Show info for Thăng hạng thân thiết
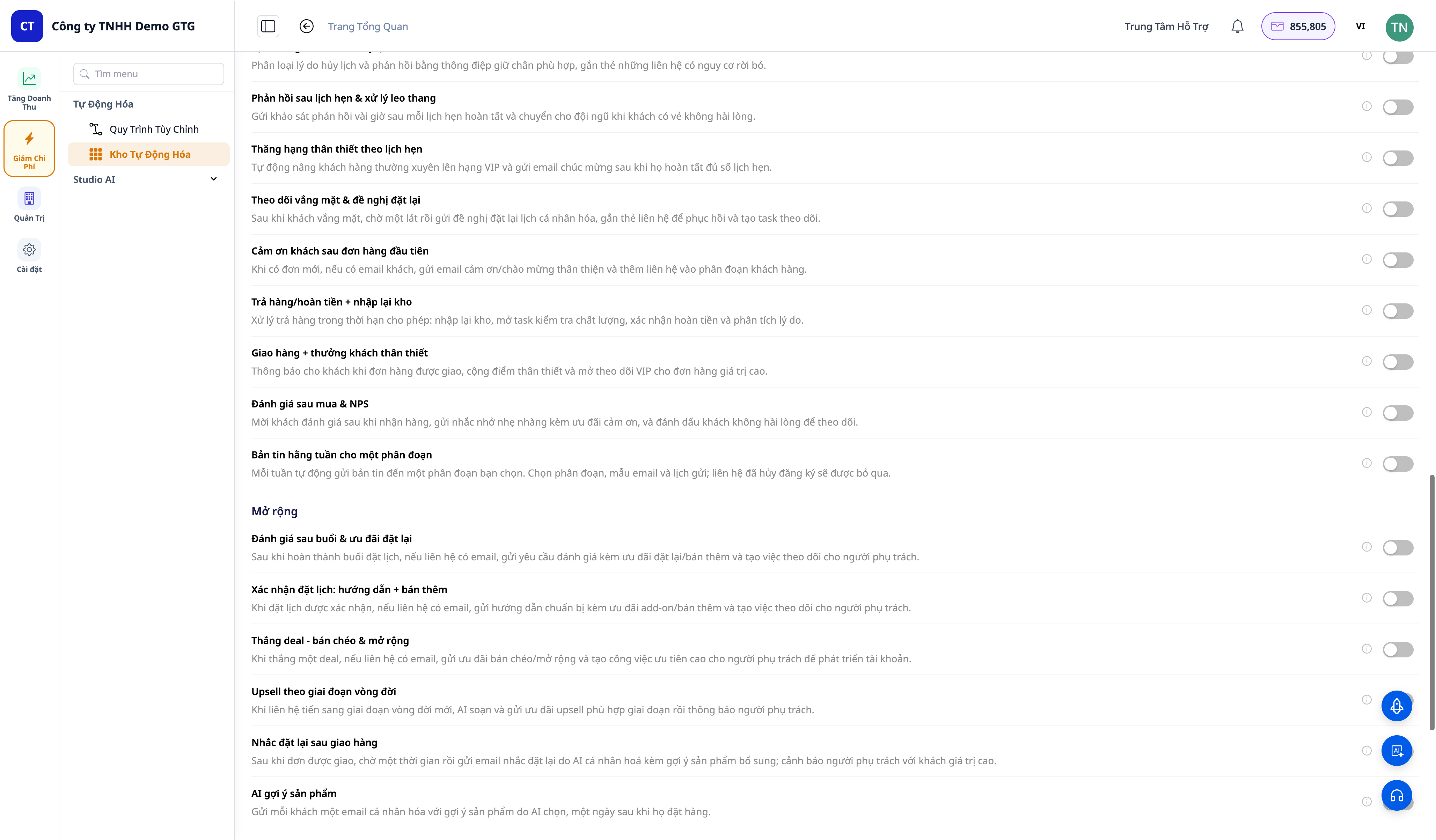This screenshot has height=840, width=1436. [1367, 157]
